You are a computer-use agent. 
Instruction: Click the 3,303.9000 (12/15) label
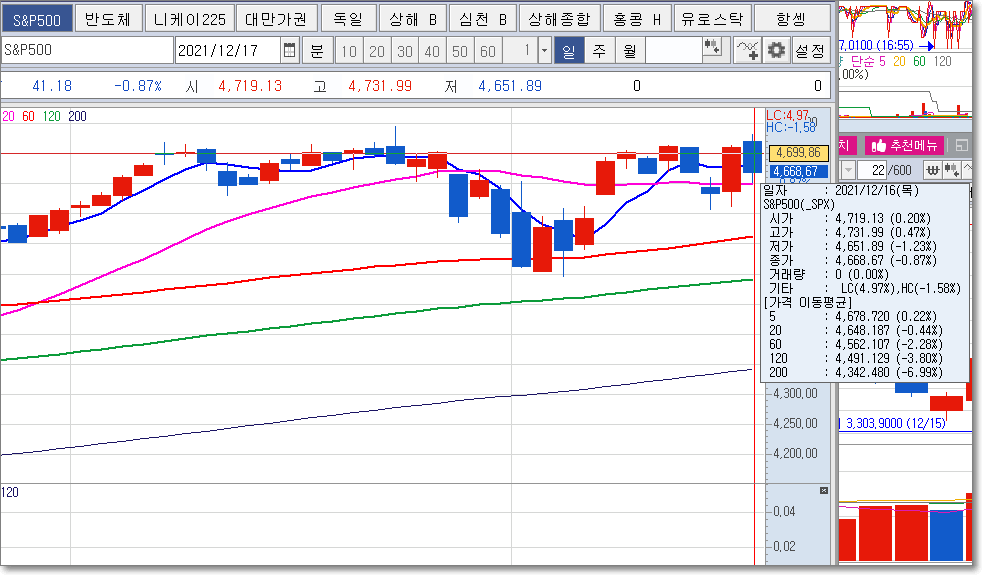pyautogui.click(x=896, y=423)
